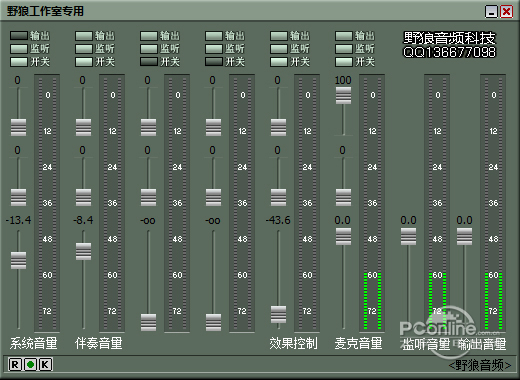Click the 野狼音频科技 logo text
Screen dimensions: 520x380
point(450,38)
